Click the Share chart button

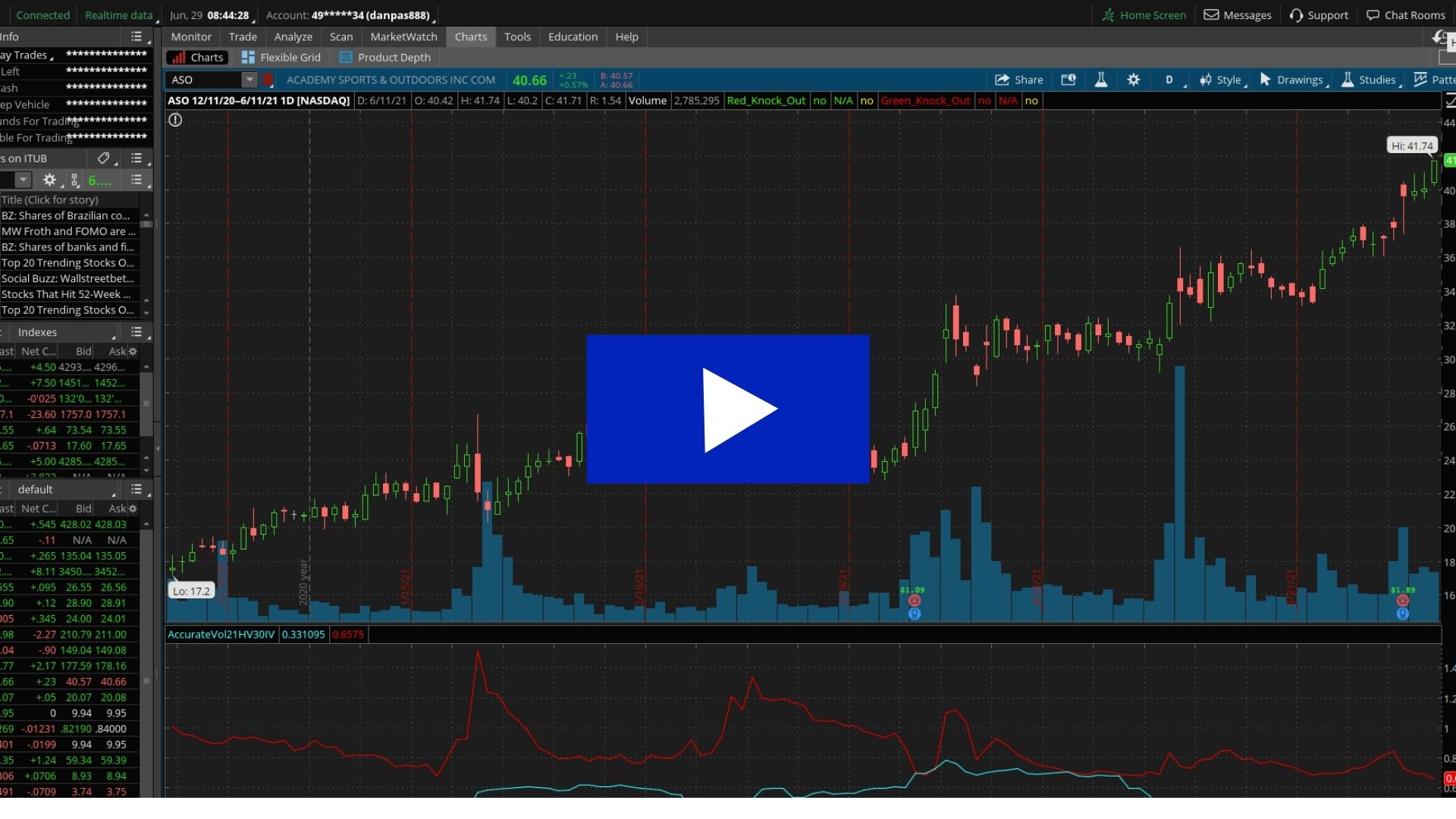(x=1018, y=80)
